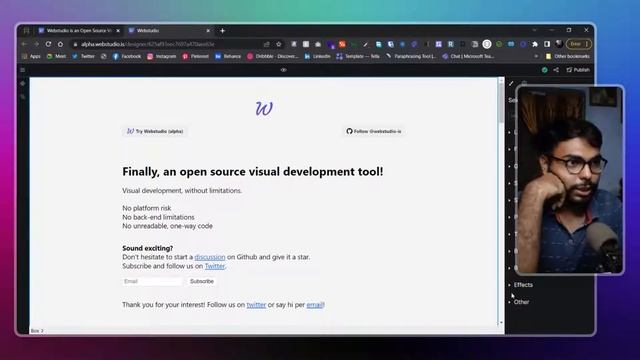This screenshot has height=360, width=640.
Task: Click the second icon in left sidebar
Action: click(23, 97)
